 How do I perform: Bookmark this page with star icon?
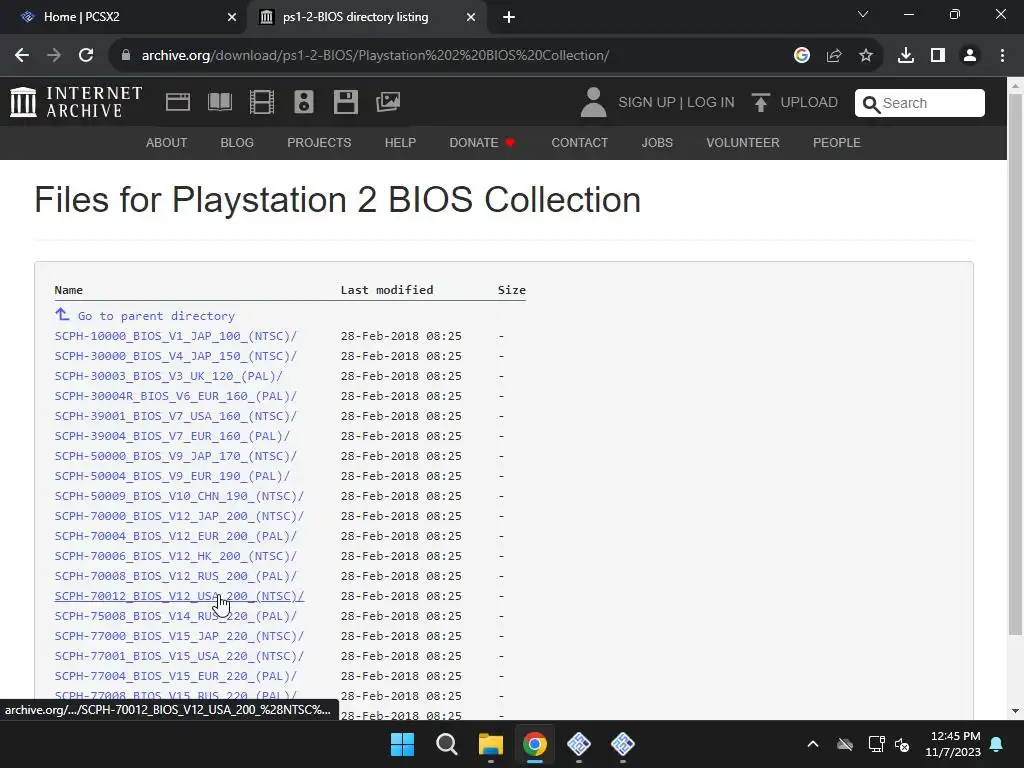(x=866, y=56)
